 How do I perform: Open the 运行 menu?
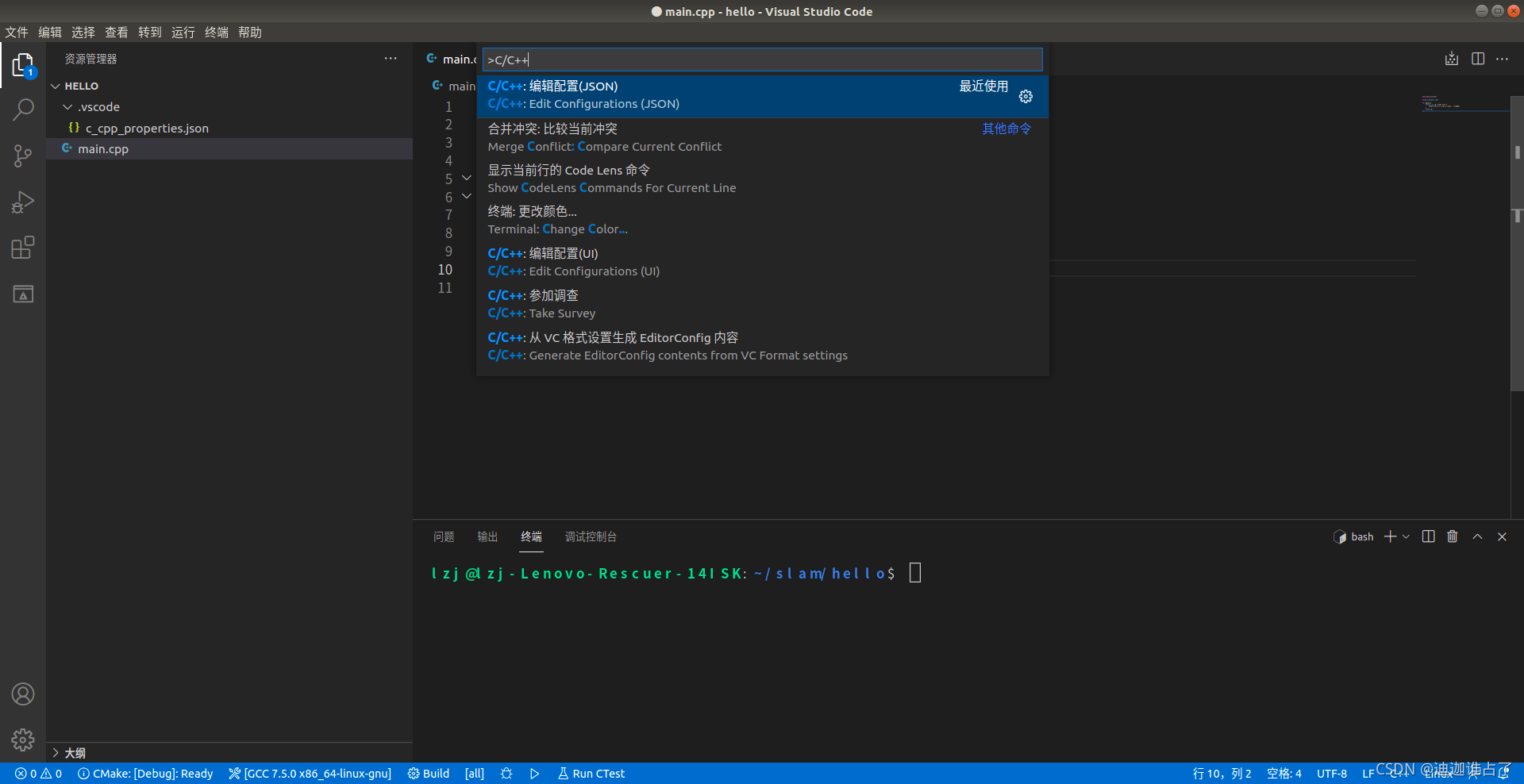click(x=183, y=32)
